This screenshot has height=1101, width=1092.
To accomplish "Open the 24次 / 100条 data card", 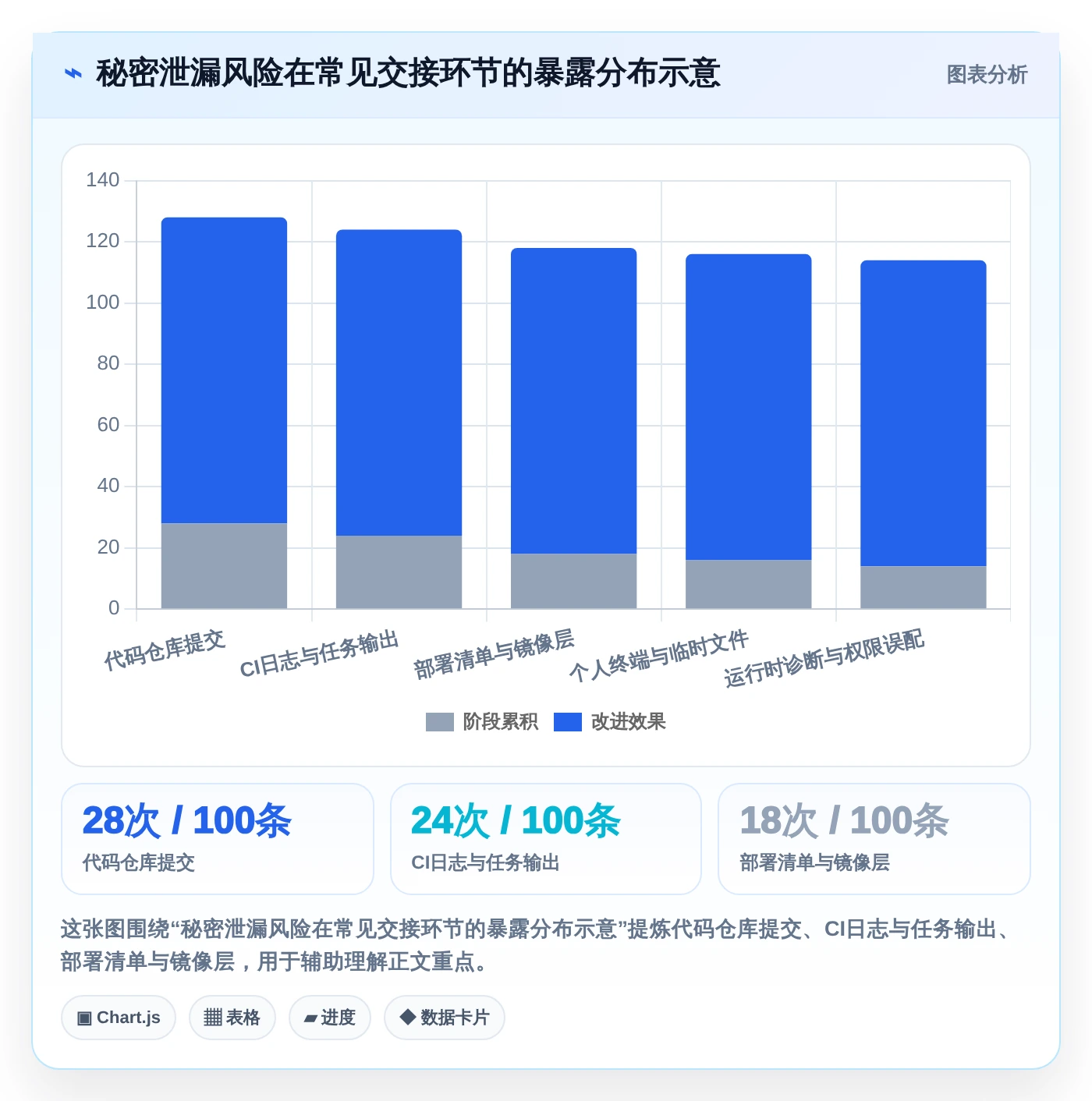I will 546,839.
